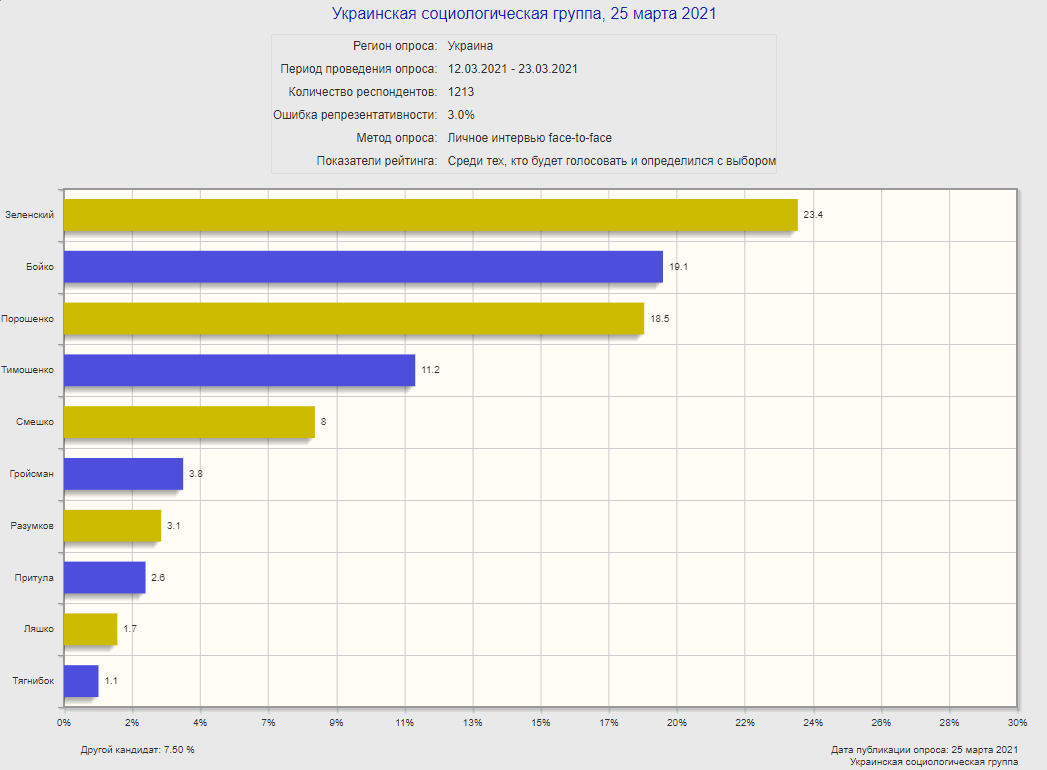Click the 30% mark on the x-axis

(x=1017, y=722)
